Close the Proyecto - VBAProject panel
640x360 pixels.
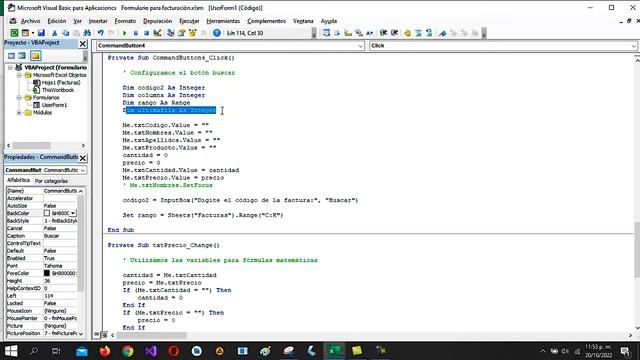[x=82, y=44]
